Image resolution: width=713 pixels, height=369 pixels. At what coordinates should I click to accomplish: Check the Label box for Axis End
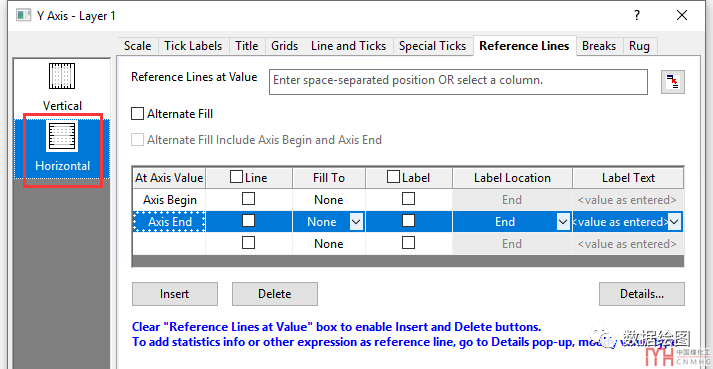point(408,221)
